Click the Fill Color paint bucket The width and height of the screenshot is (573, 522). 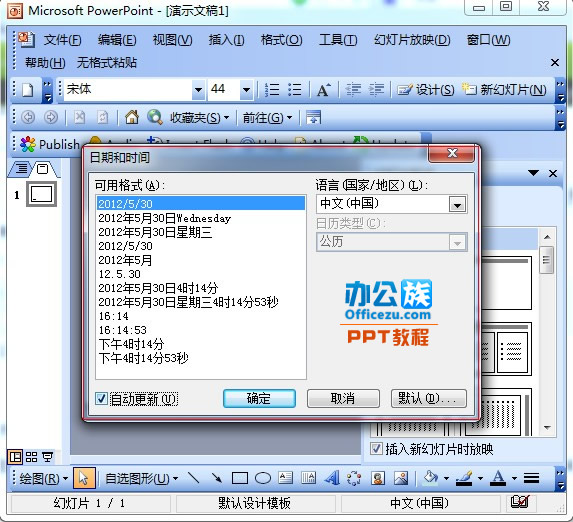click(430, 478)
